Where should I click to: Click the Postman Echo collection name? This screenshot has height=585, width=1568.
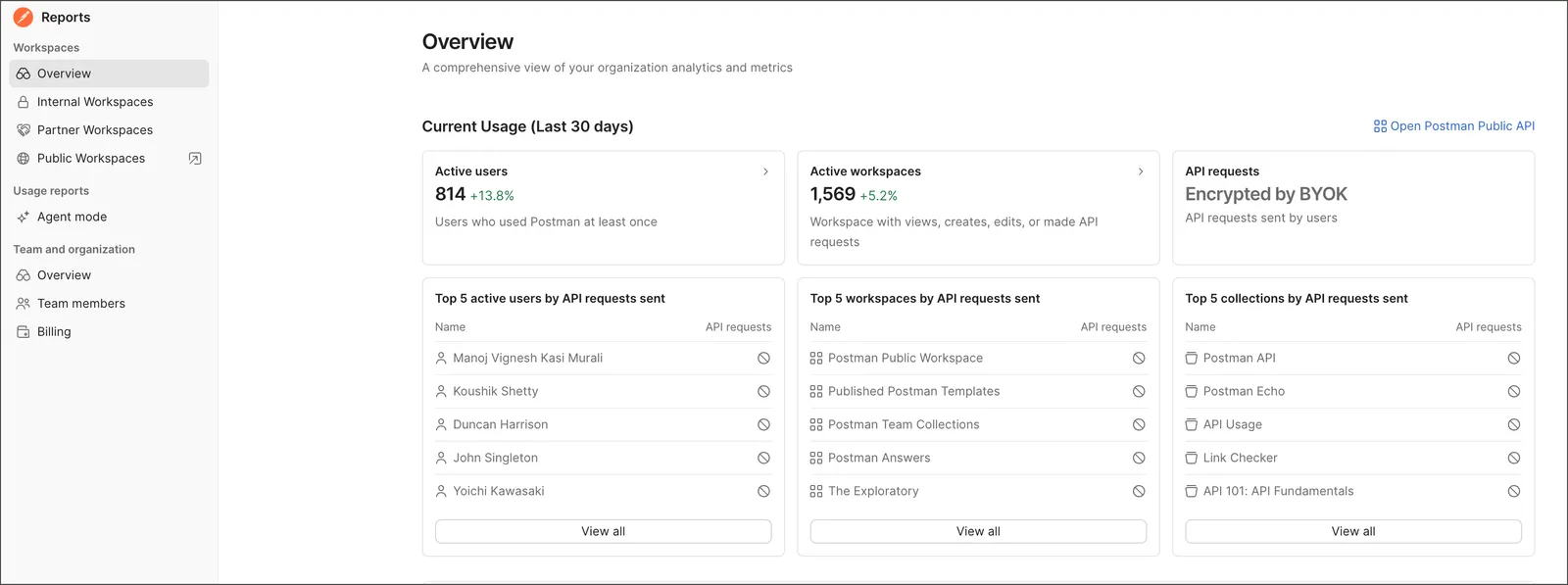click(1244, 392)
